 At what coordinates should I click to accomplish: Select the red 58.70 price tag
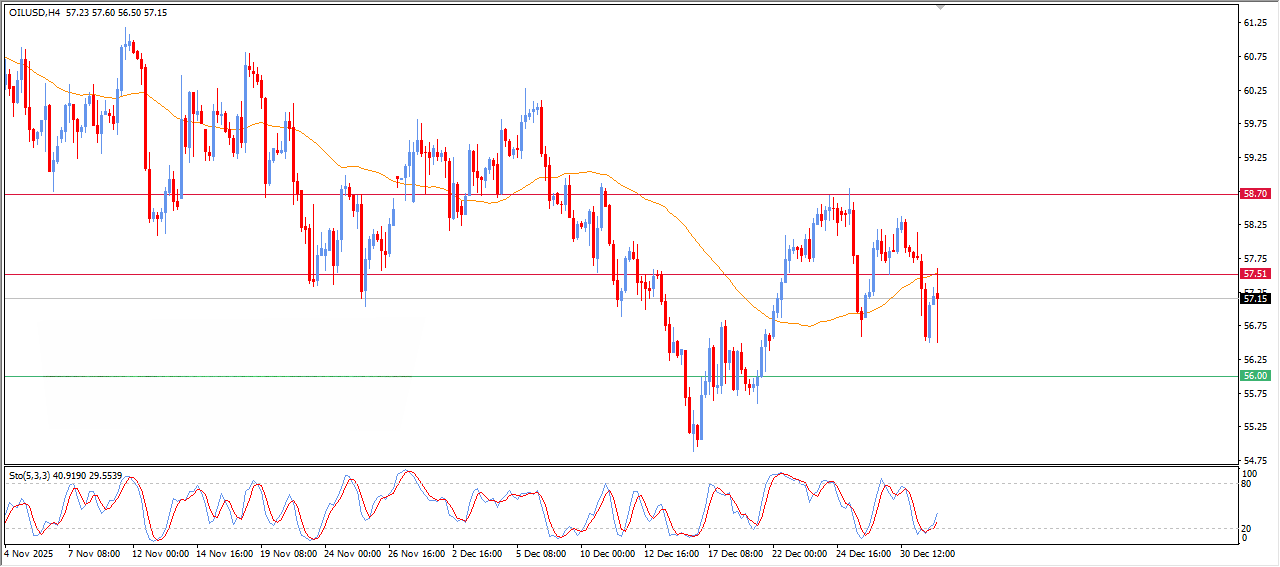click(x=1254, y=193)
